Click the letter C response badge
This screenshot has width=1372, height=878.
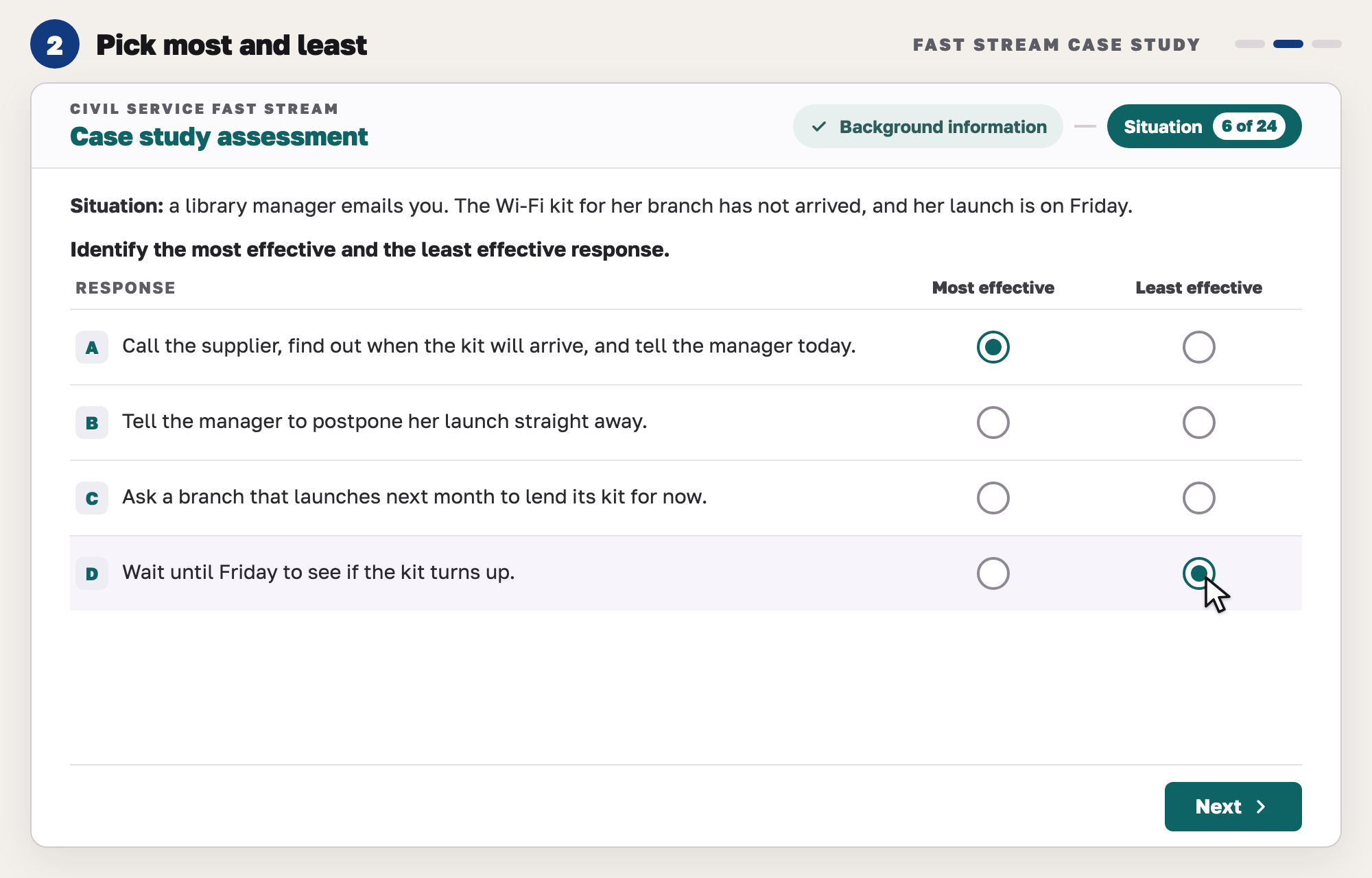click(92, 498)
